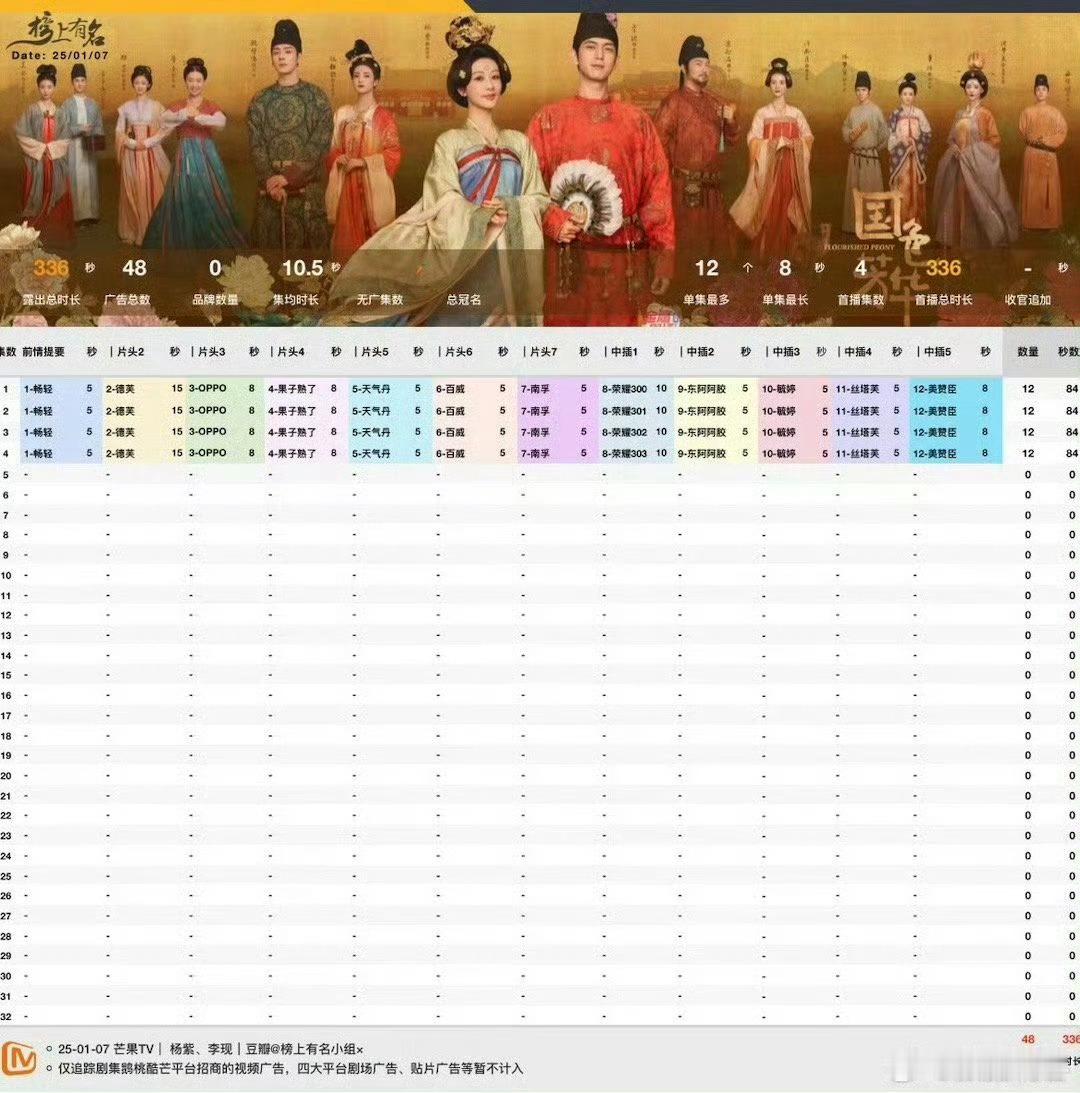The image size is (1080, 1093).
Task: Select the 7-南孚 cell in episode 4
Action: (x=535, y=453)
